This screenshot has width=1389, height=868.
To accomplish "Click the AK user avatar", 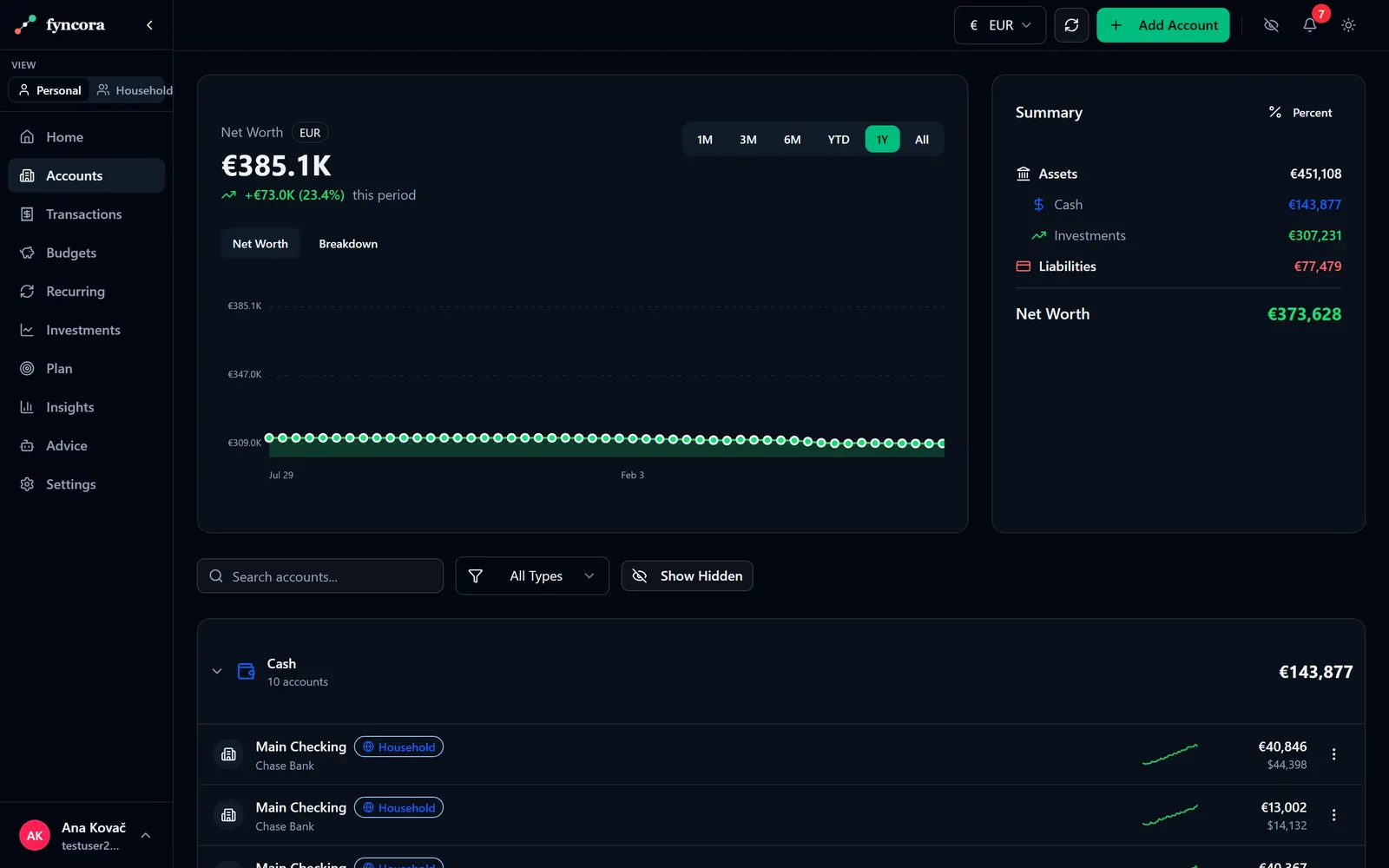I will point(35,836).
